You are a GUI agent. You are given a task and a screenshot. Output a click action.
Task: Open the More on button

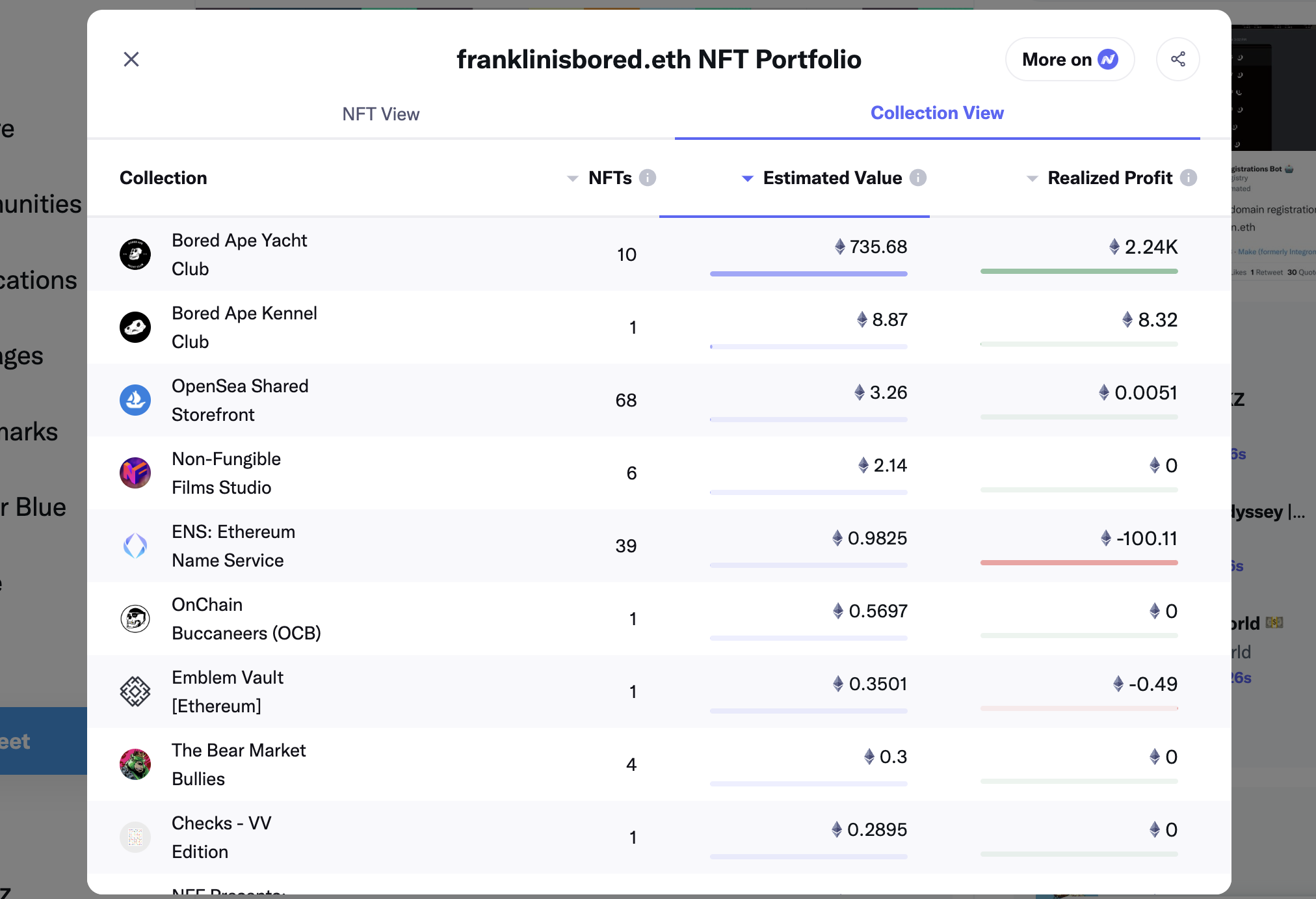1070,59
